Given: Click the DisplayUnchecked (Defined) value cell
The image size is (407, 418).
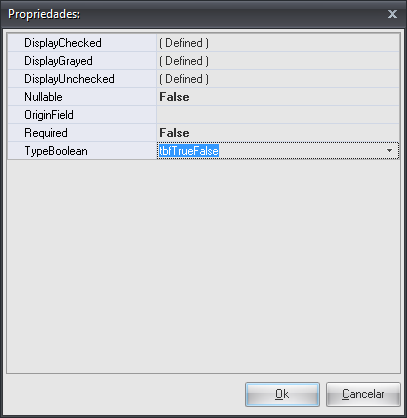Looking at the screenshot, I should tap(278, 79).
